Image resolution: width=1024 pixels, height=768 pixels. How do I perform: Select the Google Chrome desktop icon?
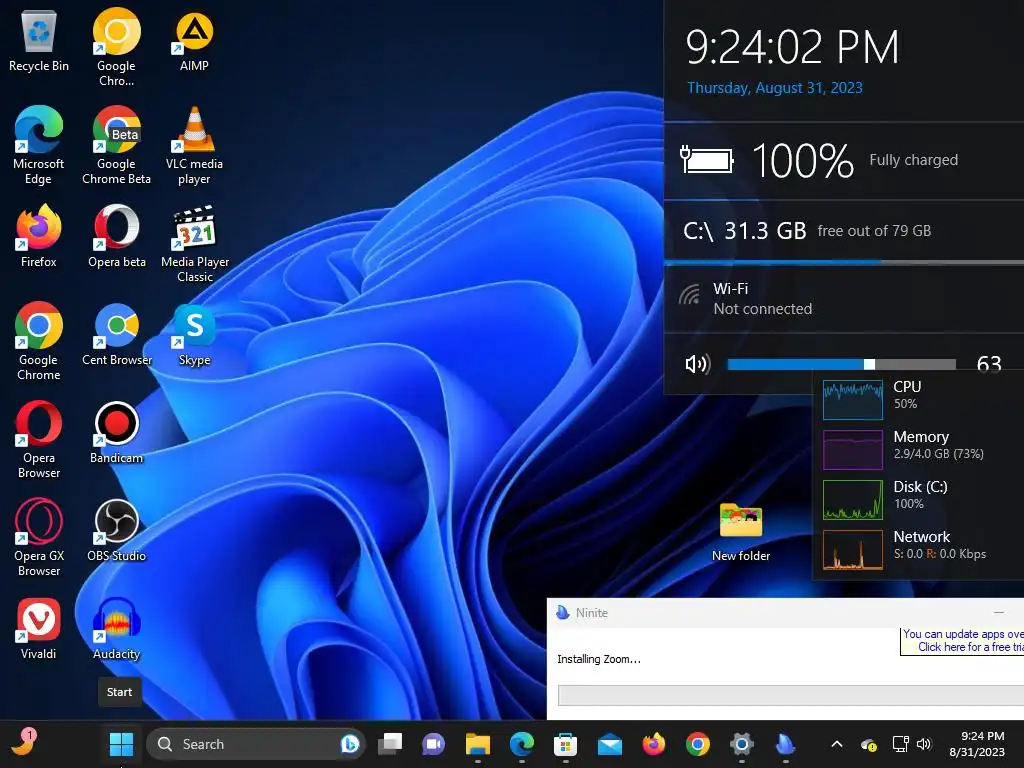(39, 341)
